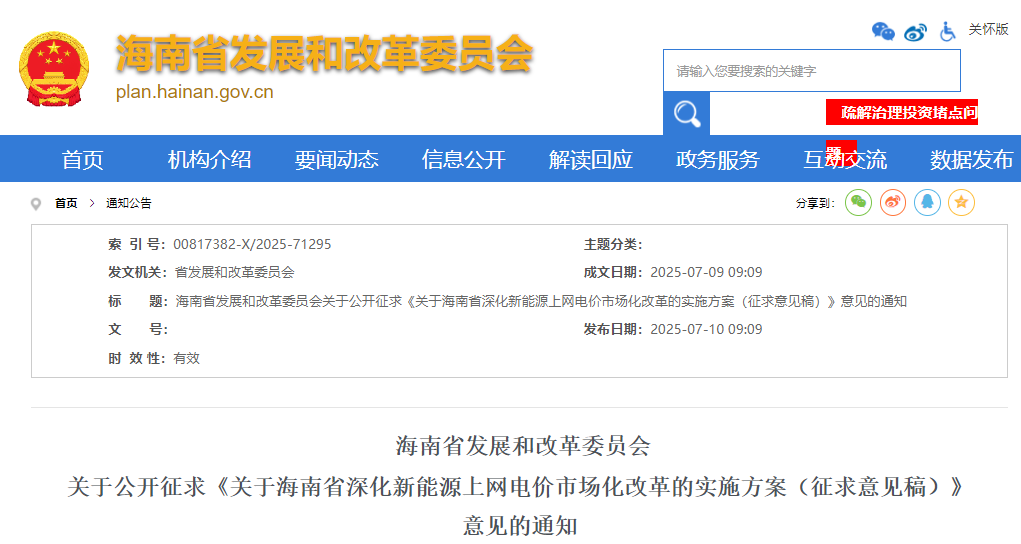Image resolution: width=1021 pixels, height=544 pixels.
Task: Click the magnifier search button
Action: 686,113
